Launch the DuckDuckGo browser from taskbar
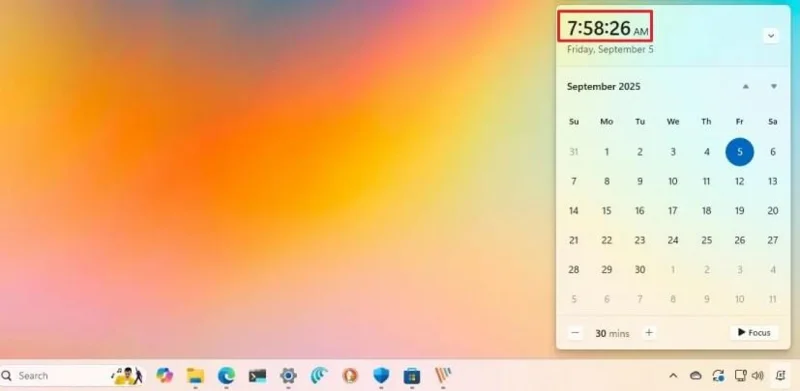The height and width of the screenshot is (391, 800). point(350,376)
